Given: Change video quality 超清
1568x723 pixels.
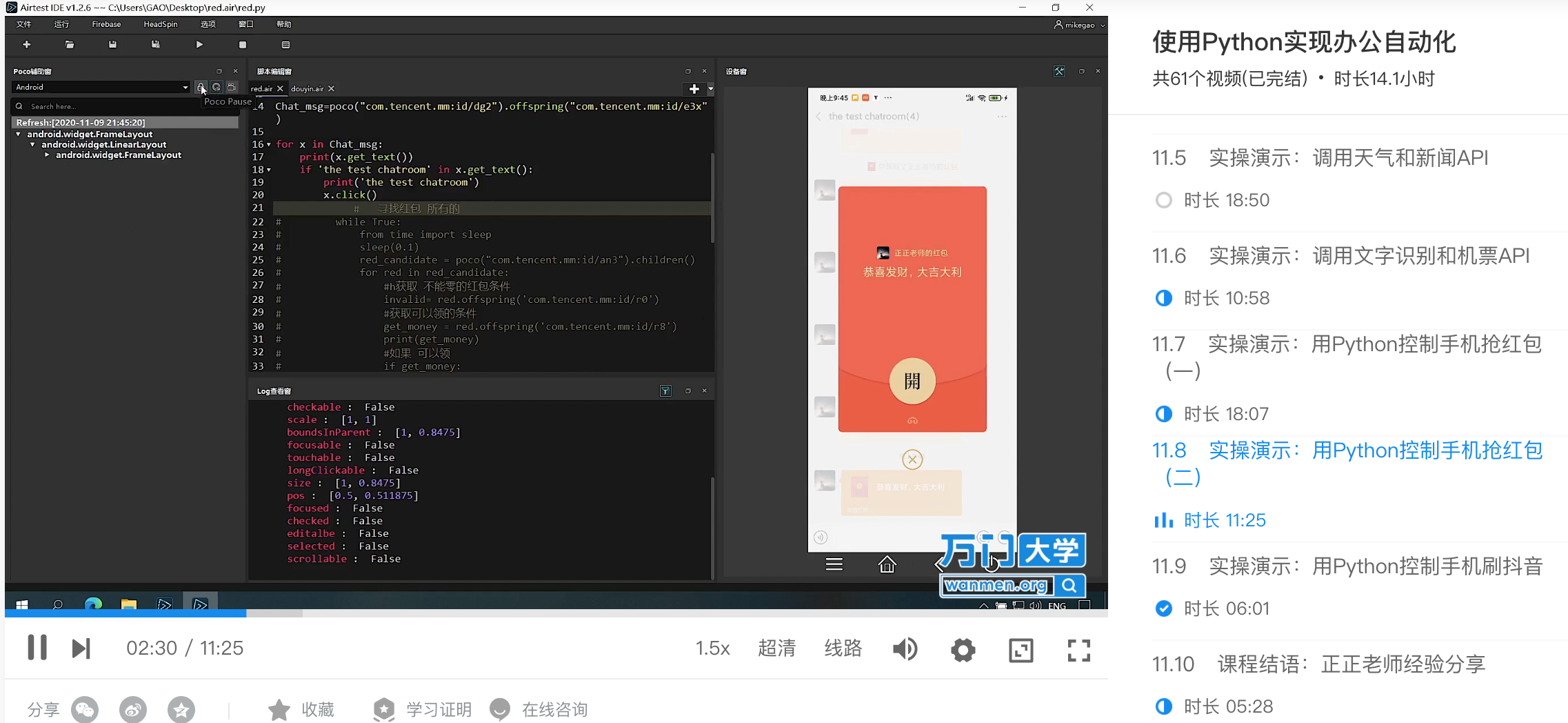Looking at the screenshot, I should pyautogui.click(x=776, y=648).
